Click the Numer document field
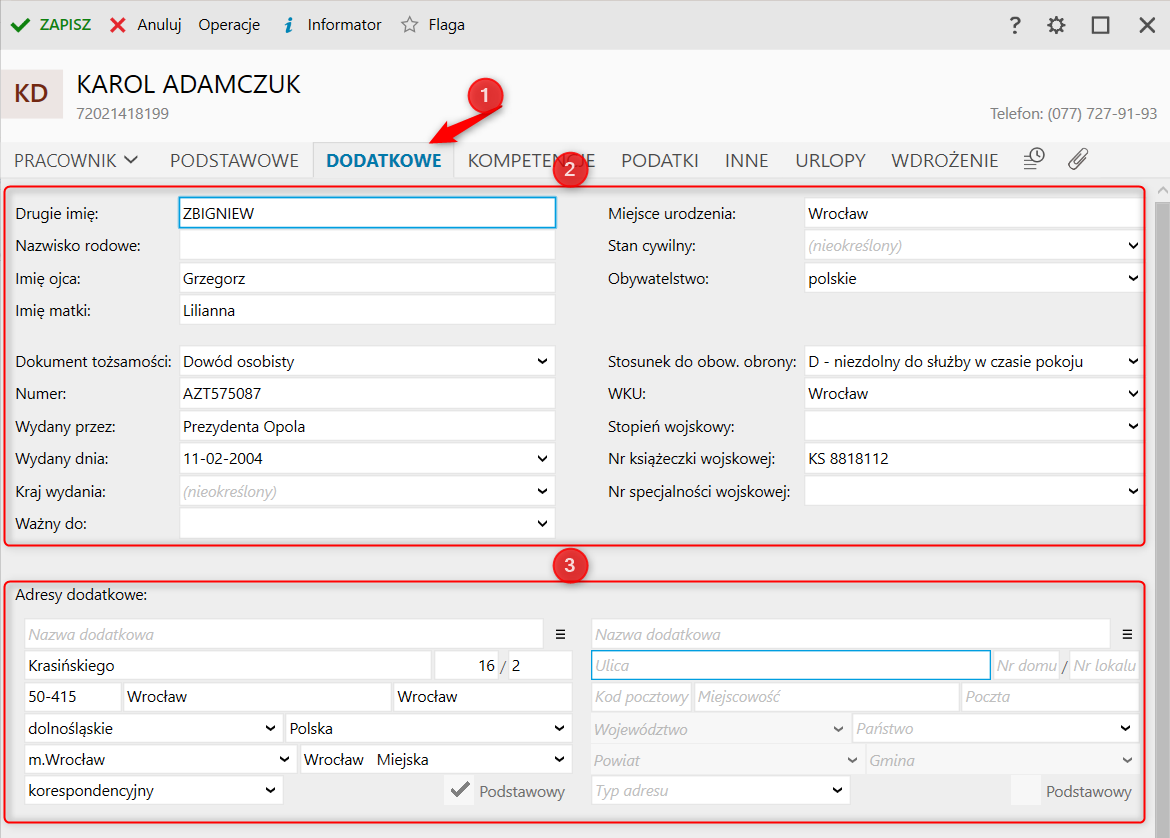This screenshot has height=838, width=1170. click(367, 393)
